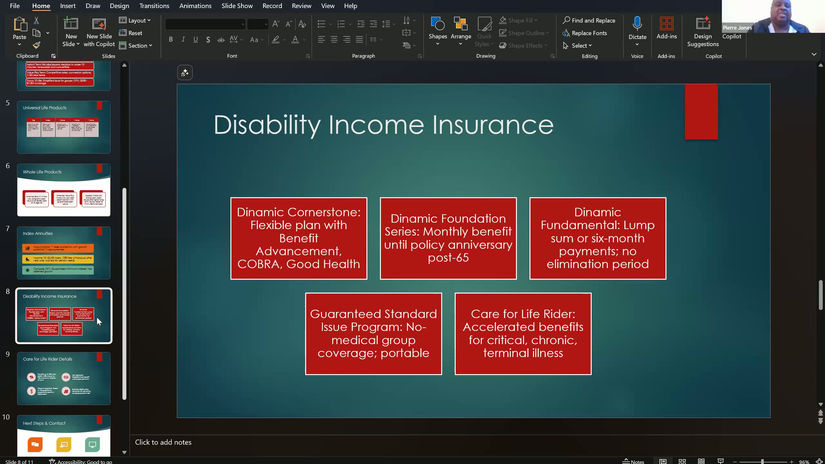Open Design Suggestions
825x464 pixels.
click(702, 32)
